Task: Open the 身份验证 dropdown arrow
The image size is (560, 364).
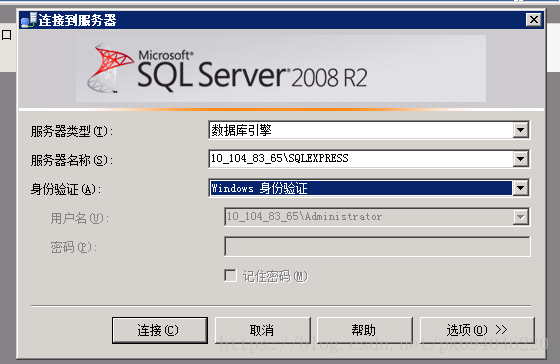Action: tap(521, 188)
